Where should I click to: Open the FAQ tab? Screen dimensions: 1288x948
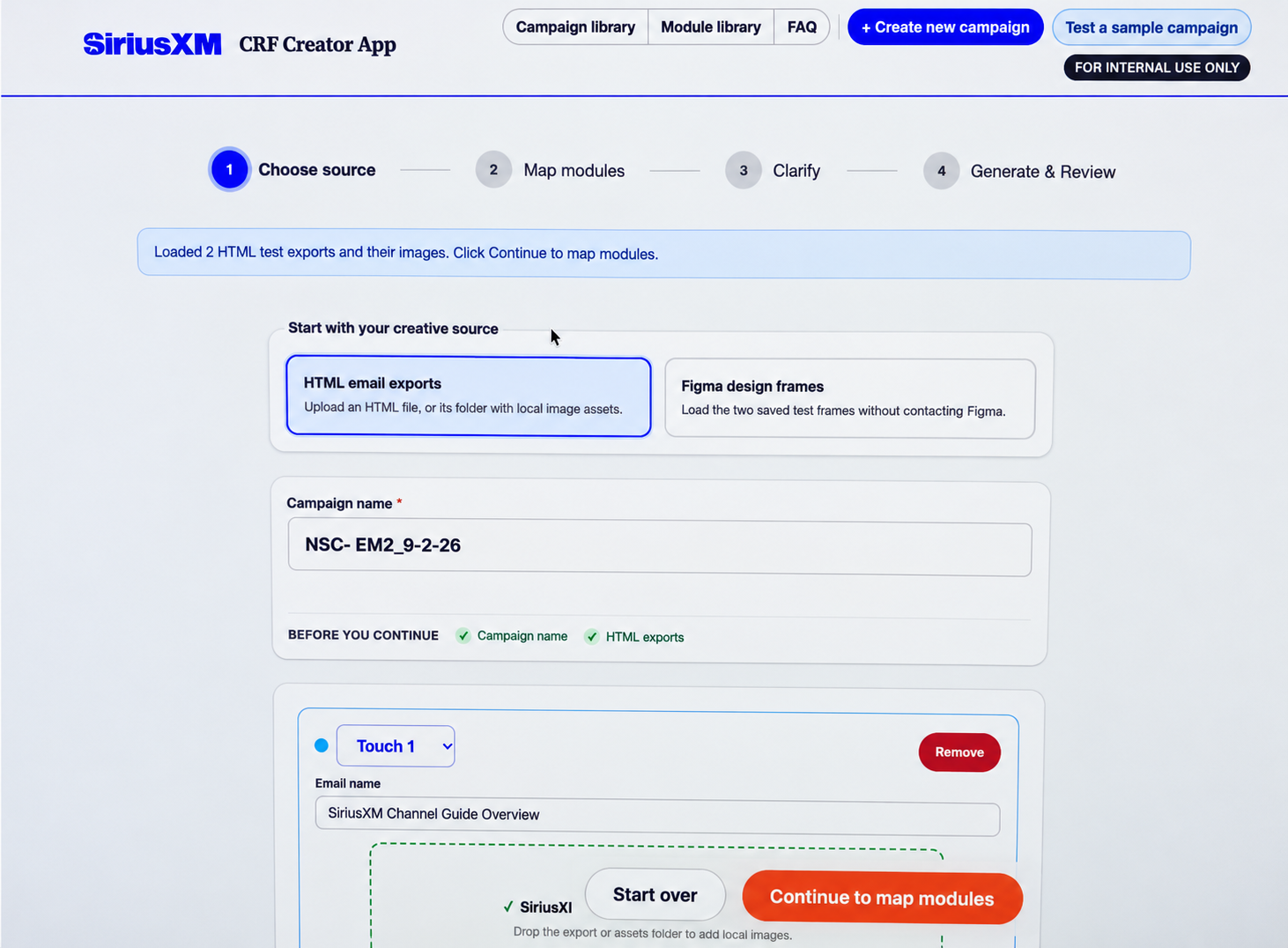(x=802, y=27)
